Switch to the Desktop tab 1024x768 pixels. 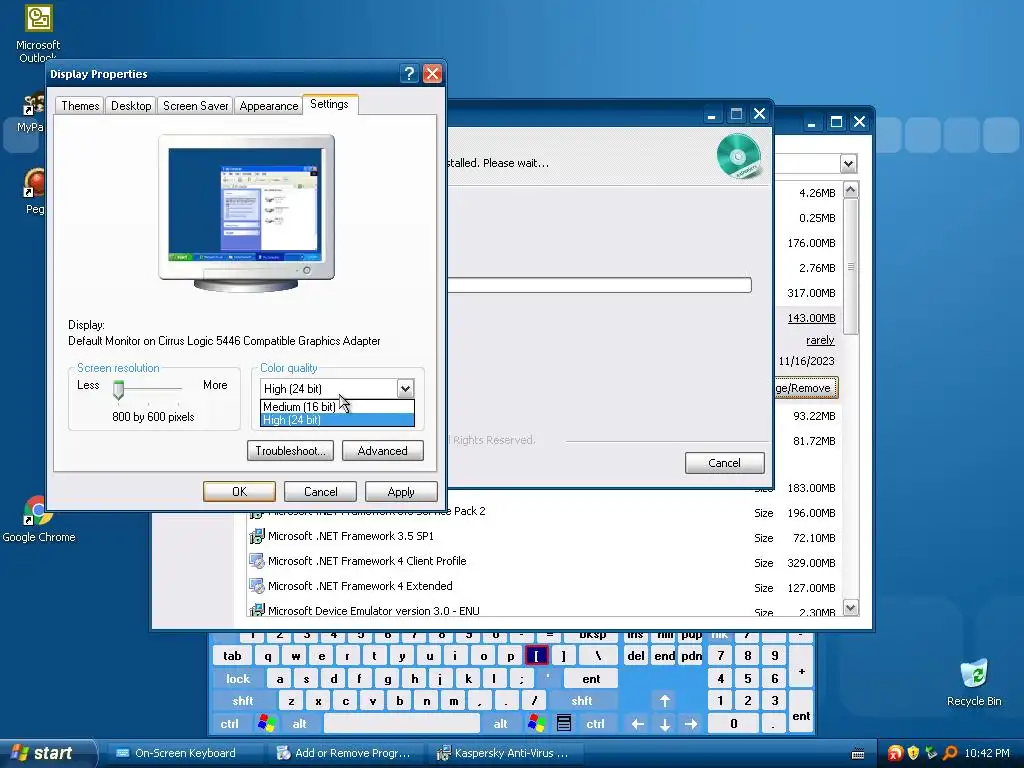click(x=131, y=106)
